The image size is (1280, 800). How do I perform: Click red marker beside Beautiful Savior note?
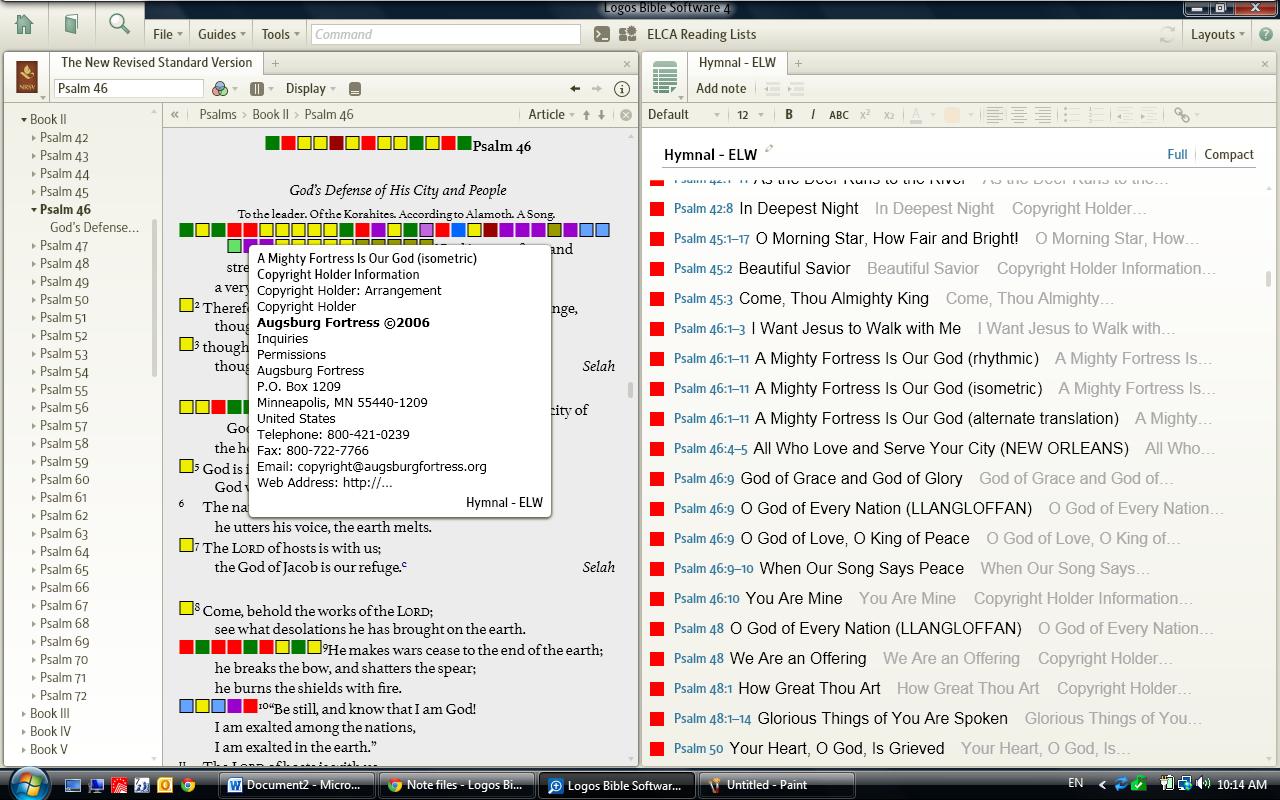tap(657, 269)
